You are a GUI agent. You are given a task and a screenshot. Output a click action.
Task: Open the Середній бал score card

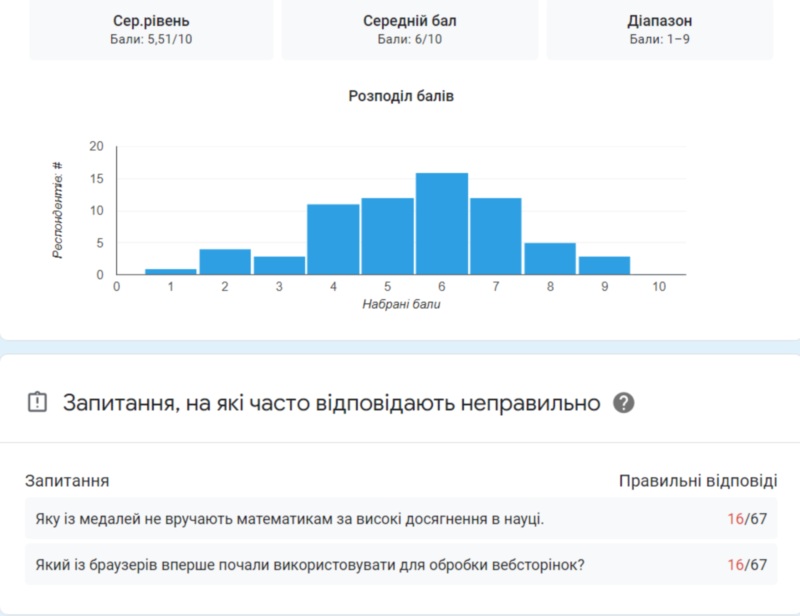(409, 29)
